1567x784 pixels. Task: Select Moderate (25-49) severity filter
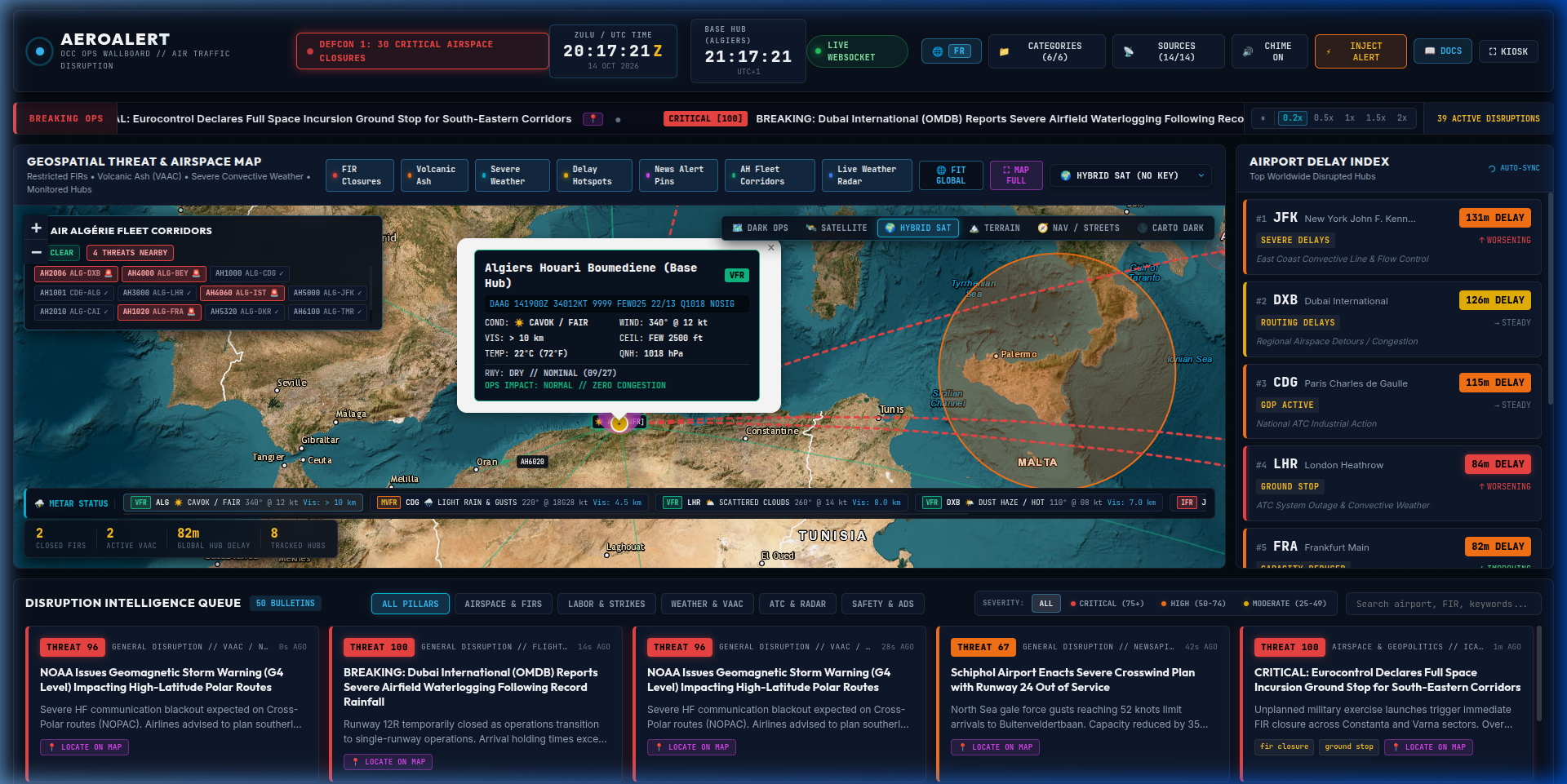pyautogui.click(x=1285, y=604)
